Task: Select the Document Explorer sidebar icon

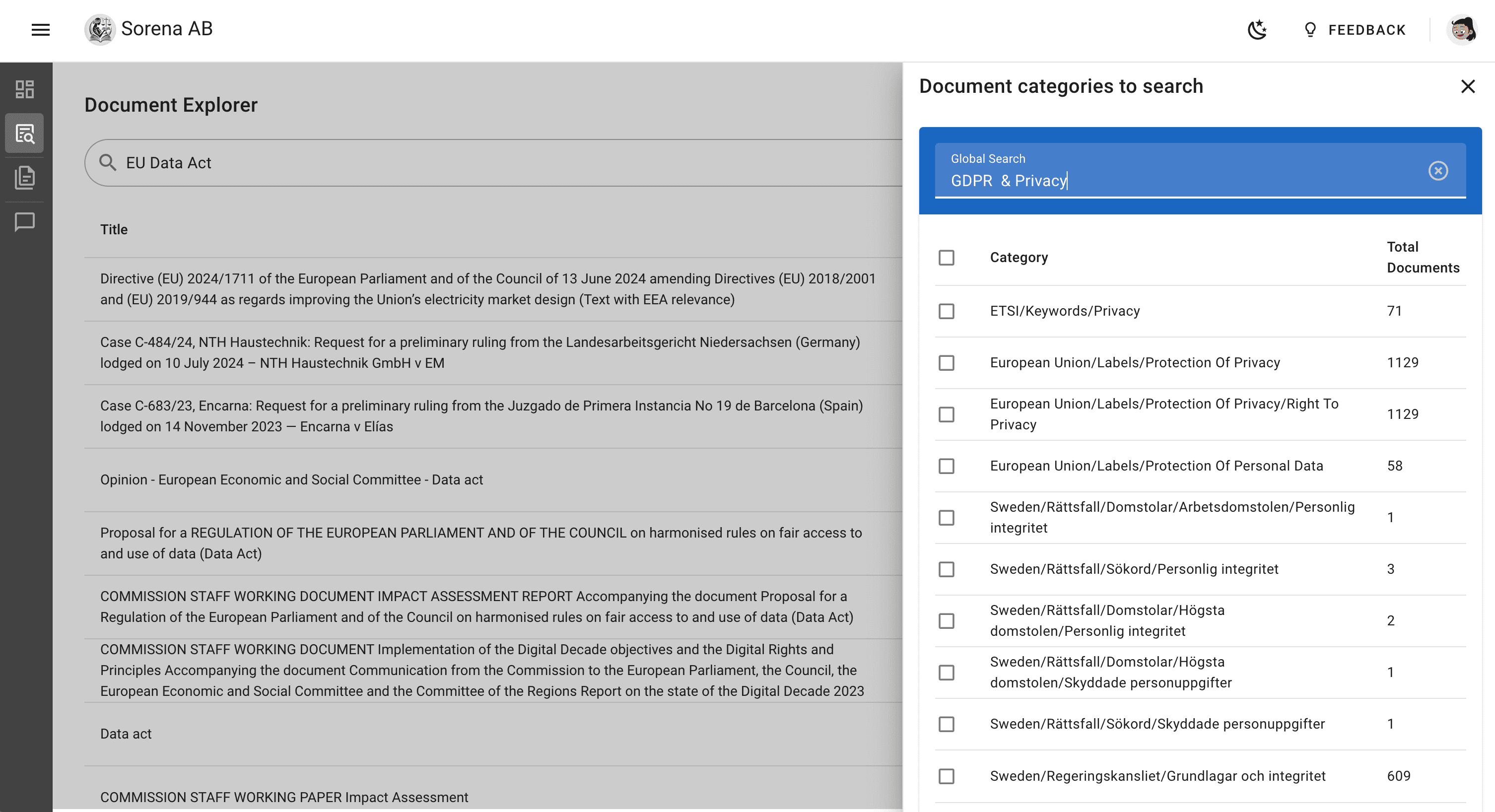Action: (x=24, y=134)
